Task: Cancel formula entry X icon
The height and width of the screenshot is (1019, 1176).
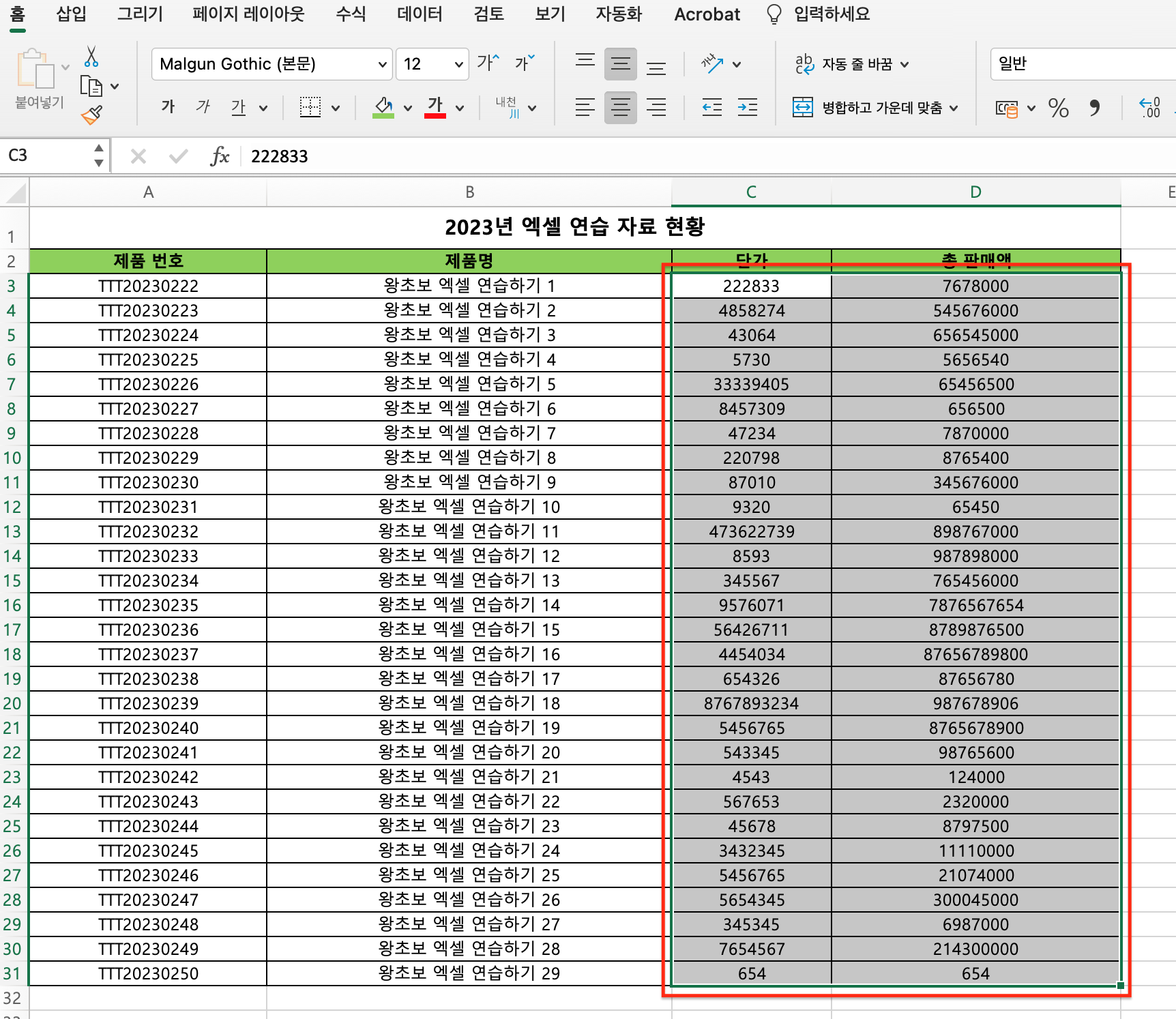Action: pyautogui.click(x=138, y=156)
